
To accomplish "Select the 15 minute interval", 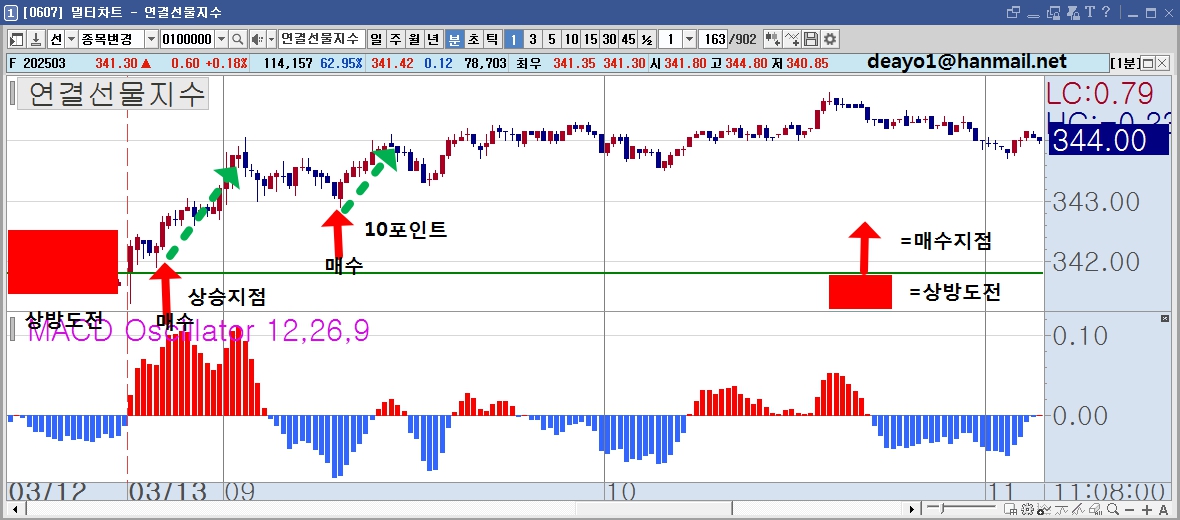I will (591, 39).
